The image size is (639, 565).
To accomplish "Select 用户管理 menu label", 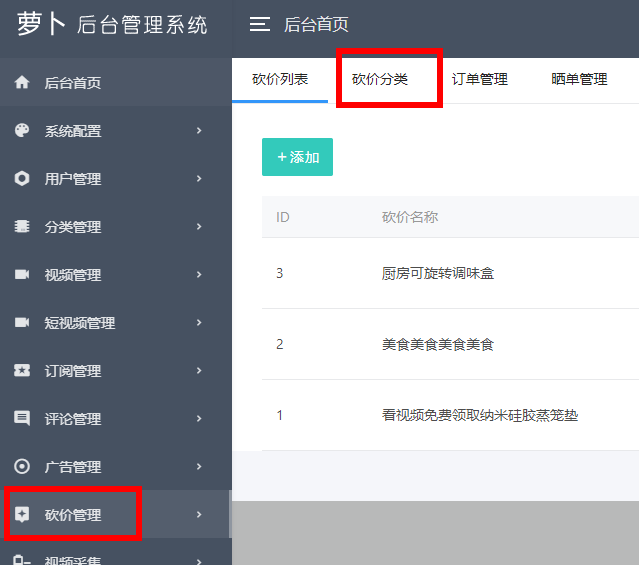I will point(73,179).
